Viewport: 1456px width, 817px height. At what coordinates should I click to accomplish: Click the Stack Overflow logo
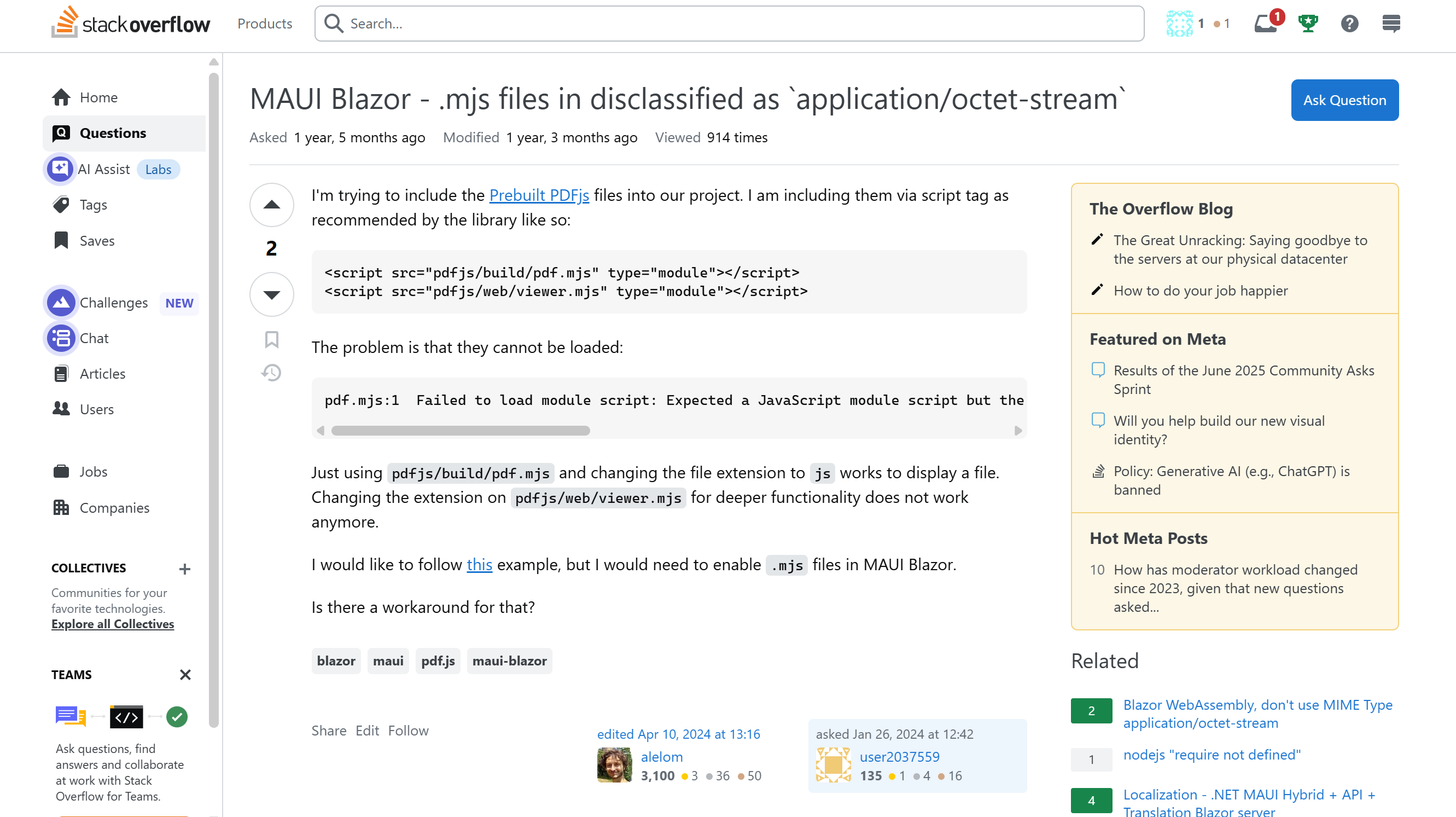pos(131,22)
